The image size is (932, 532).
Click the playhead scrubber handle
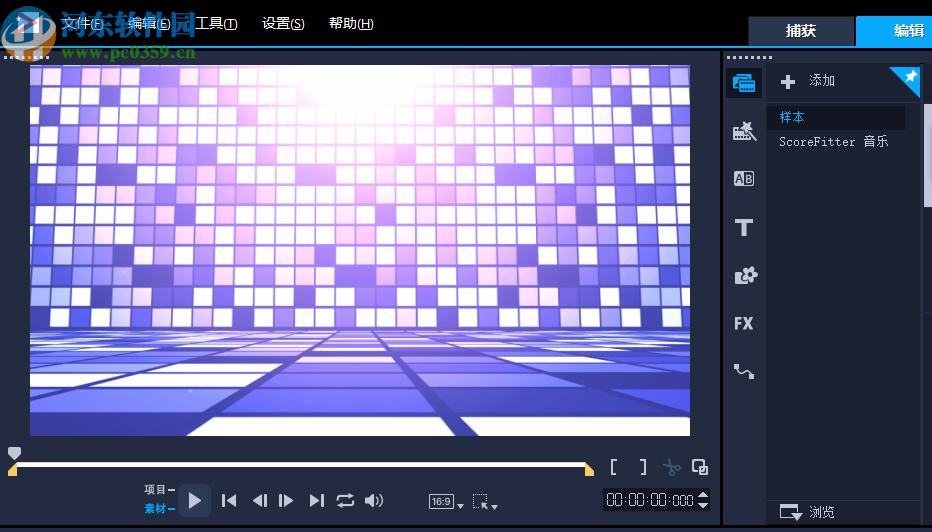14,454
